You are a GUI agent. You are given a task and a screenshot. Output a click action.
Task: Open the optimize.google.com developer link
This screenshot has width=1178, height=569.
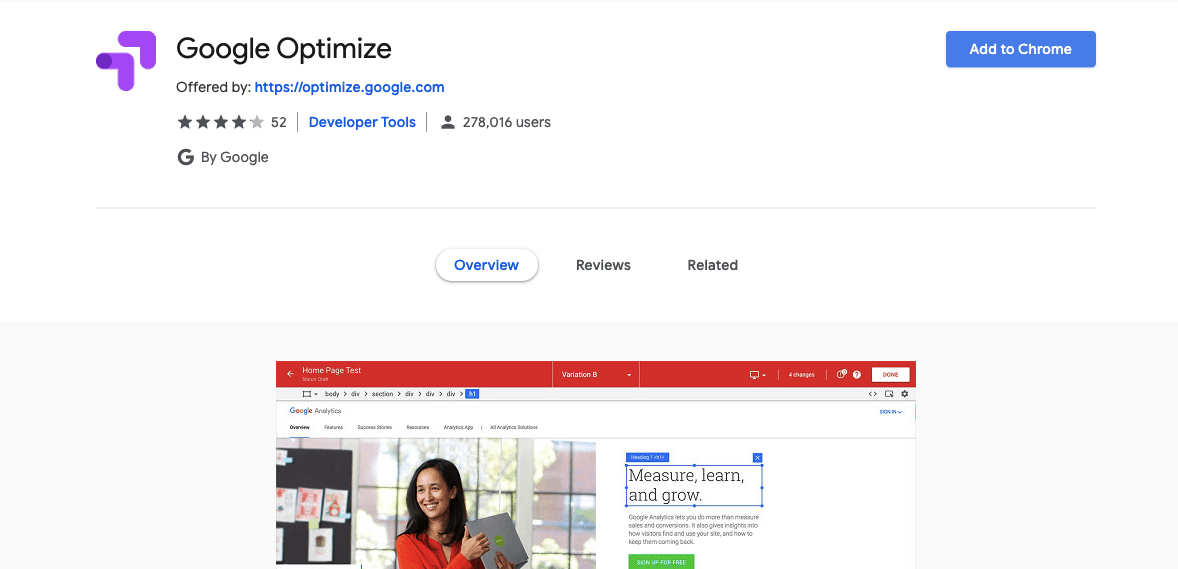(349, 87)
